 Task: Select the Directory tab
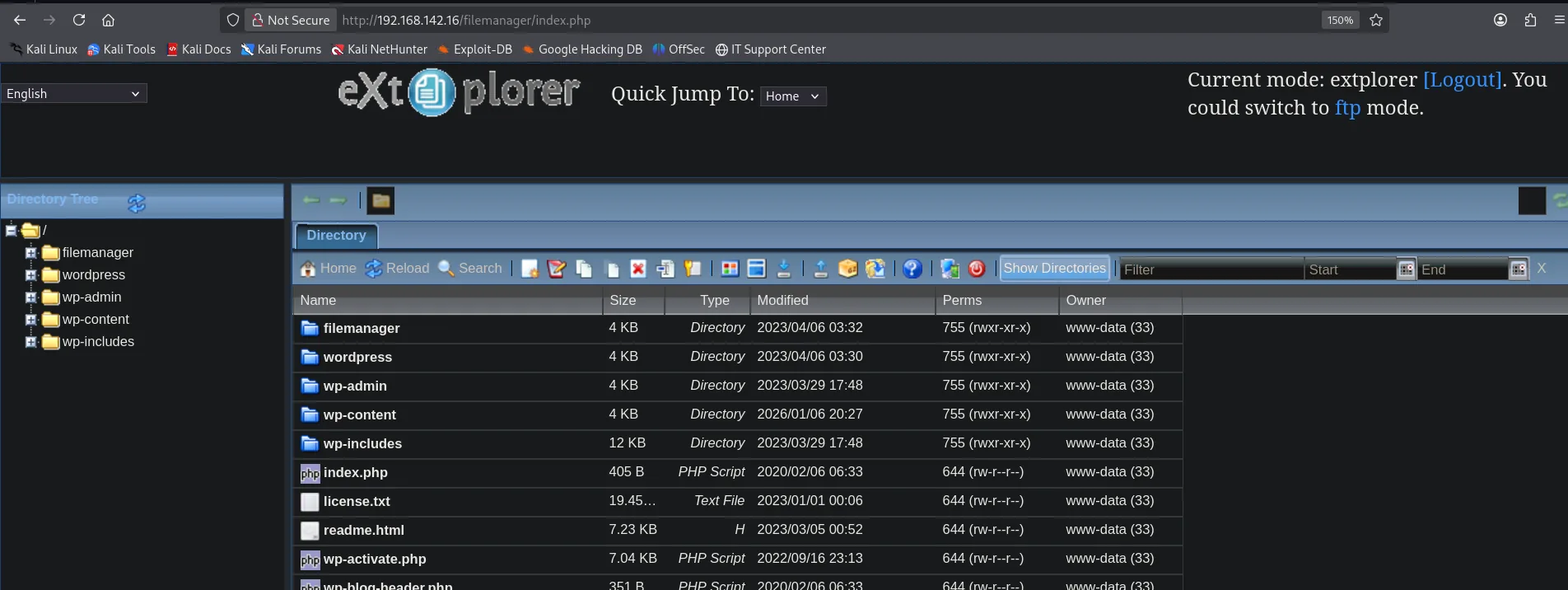(336, 236)
